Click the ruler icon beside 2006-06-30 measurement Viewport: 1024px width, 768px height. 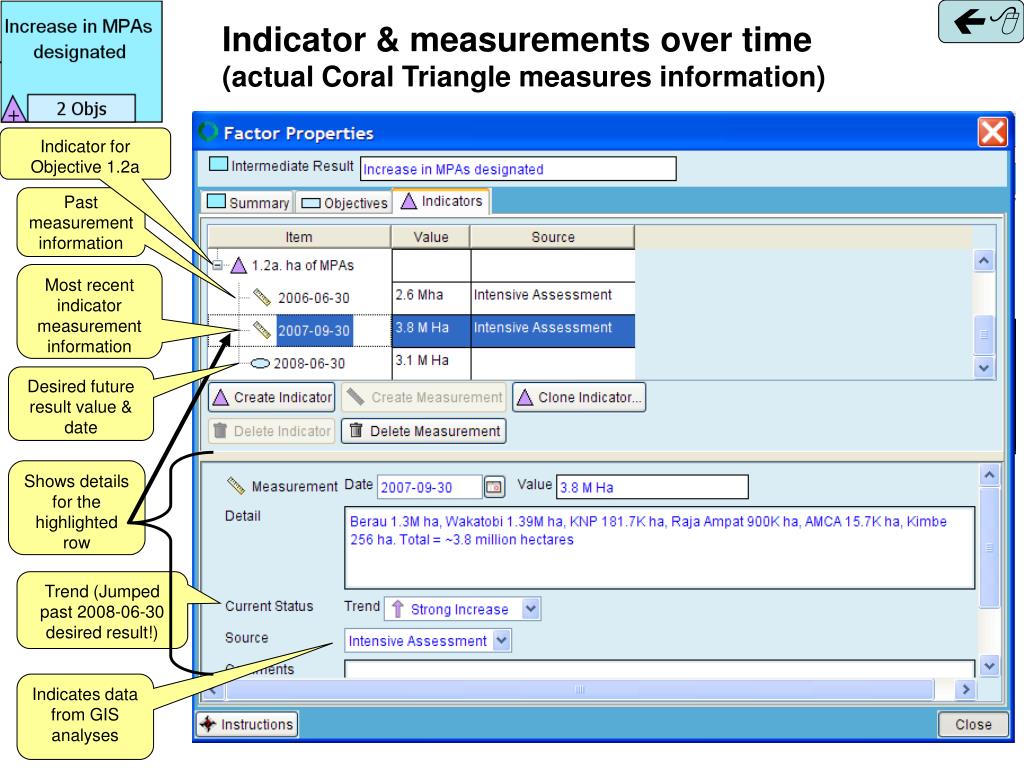tap(261, 297)
